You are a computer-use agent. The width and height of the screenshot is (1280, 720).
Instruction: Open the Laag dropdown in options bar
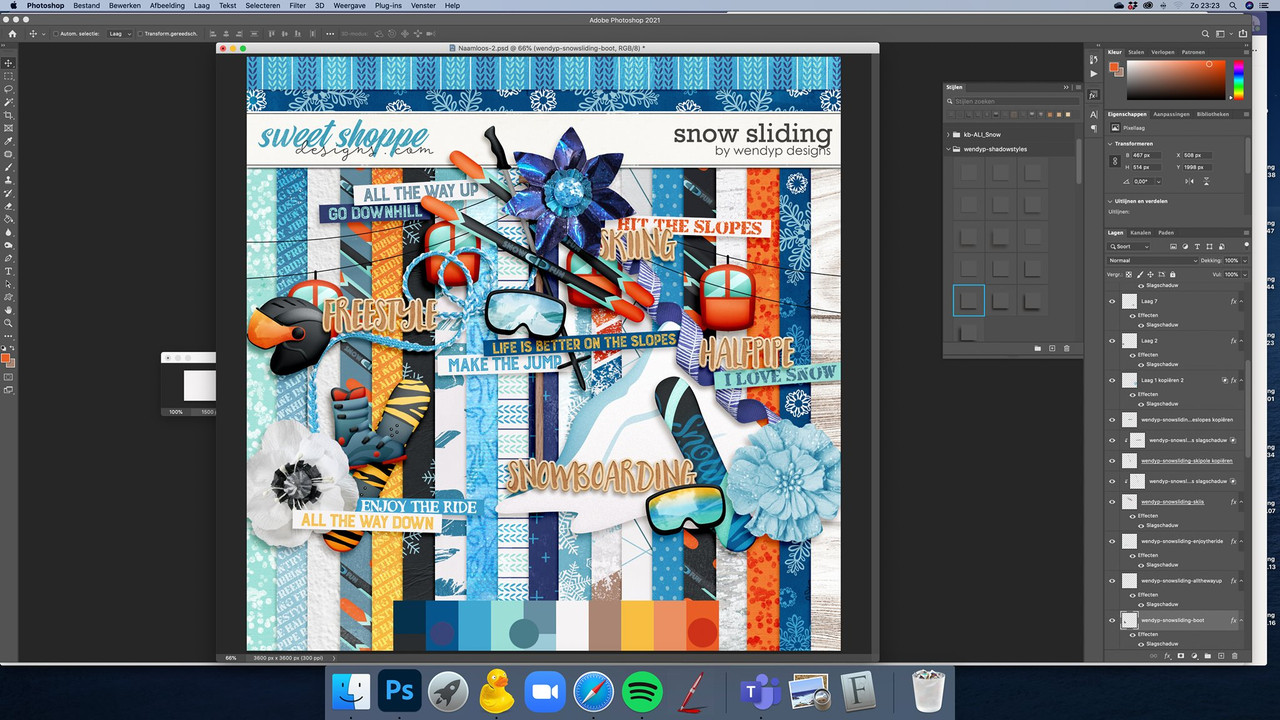pos(120,34)
